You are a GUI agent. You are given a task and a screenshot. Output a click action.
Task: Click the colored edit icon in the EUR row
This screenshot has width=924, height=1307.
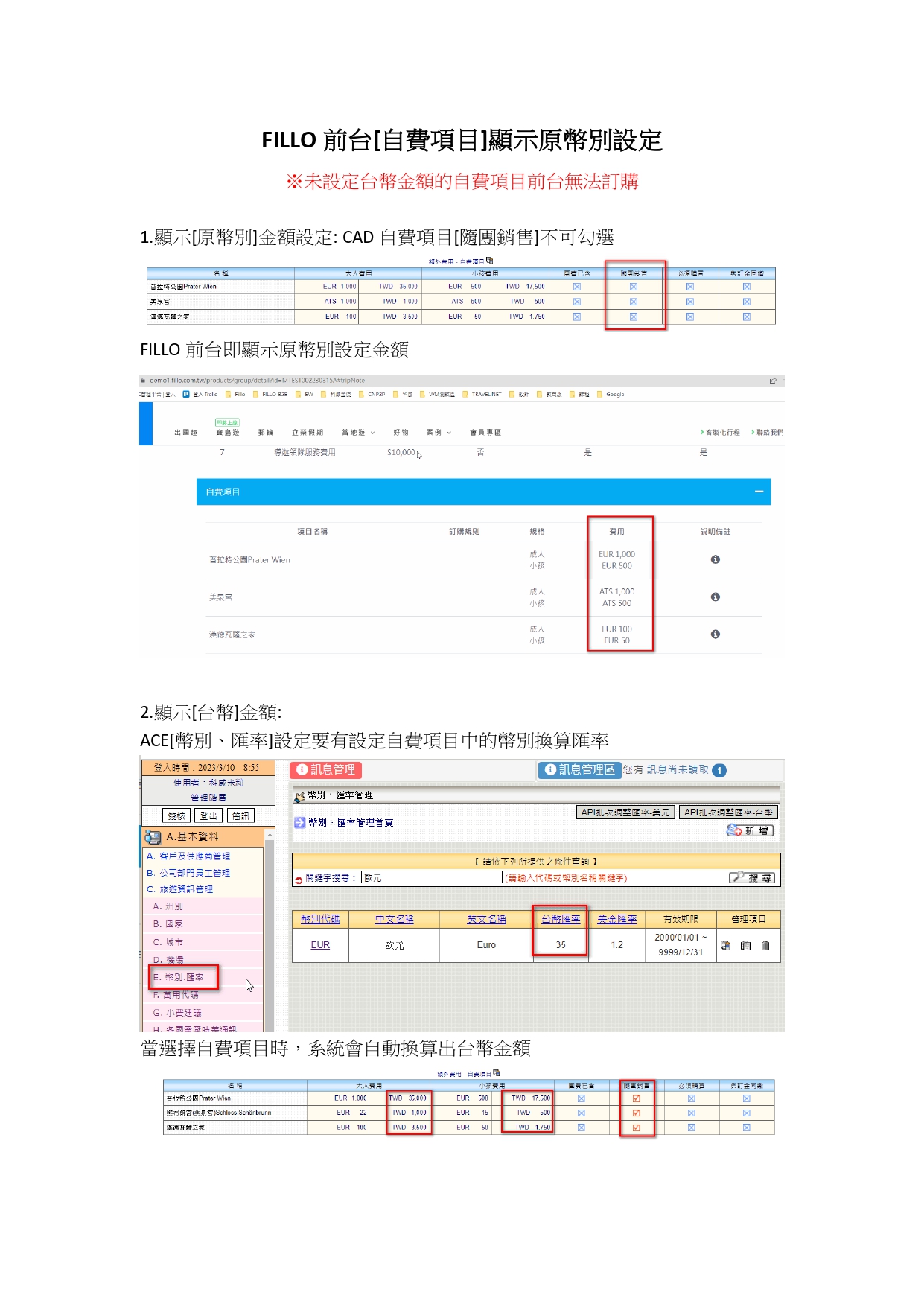point(725,945)
